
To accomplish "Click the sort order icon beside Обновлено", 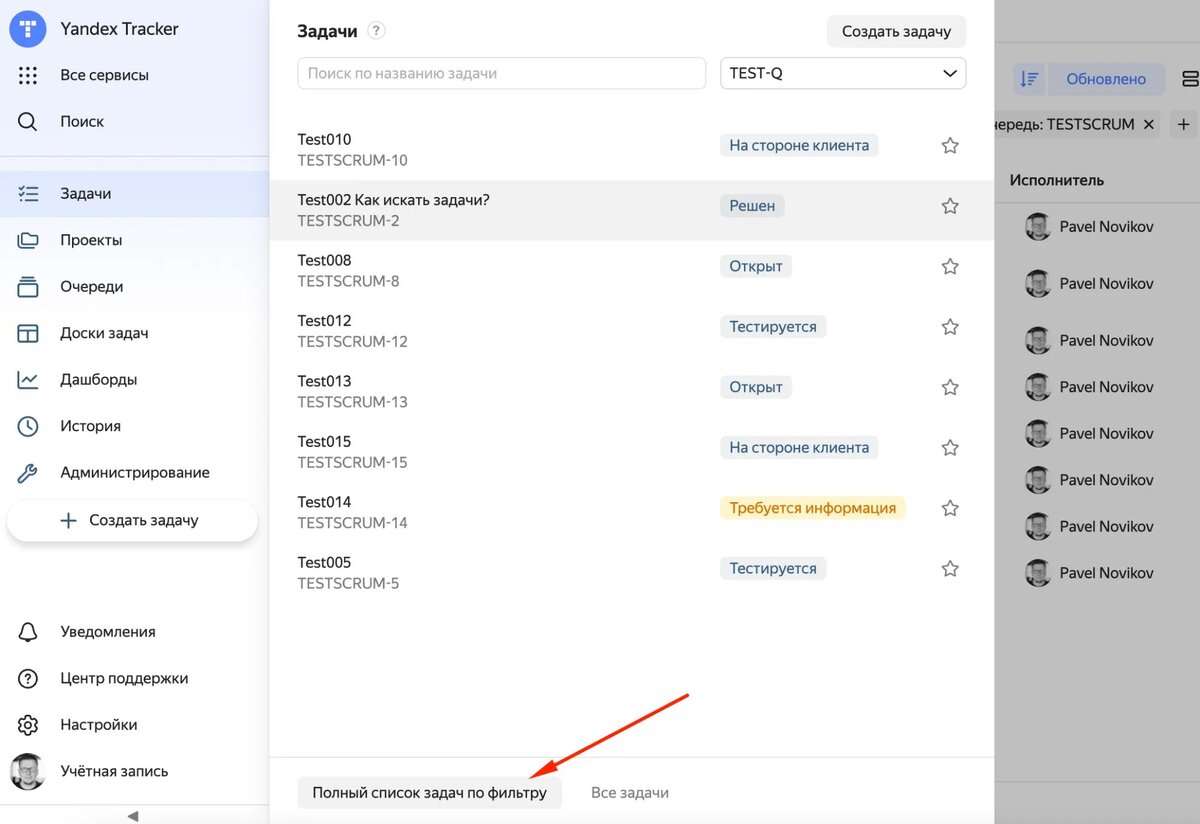I will (x=1030, y=79).
